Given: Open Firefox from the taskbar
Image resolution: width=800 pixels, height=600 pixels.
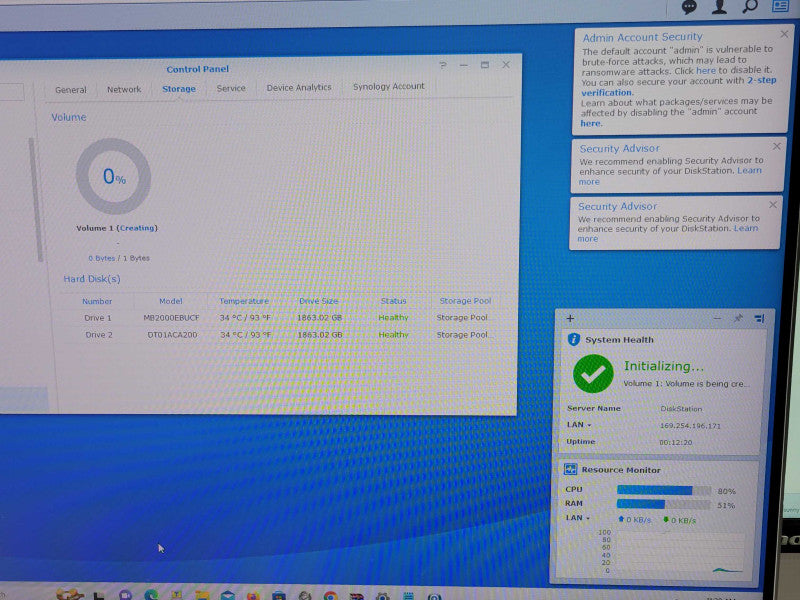Looking at the screenshot, I should 253,595.
